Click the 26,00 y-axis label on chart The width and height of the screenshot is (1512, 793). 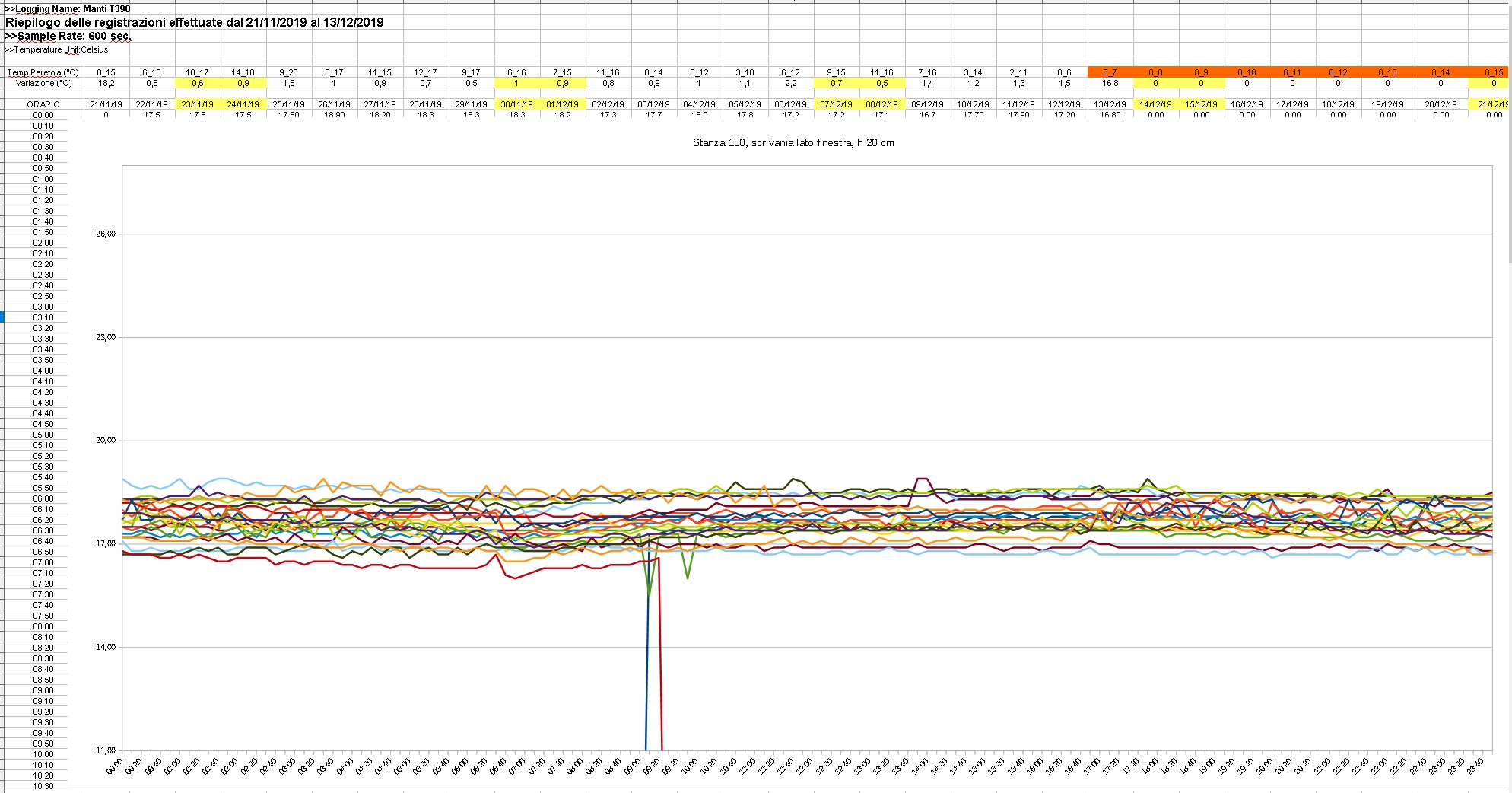[106, 234]
